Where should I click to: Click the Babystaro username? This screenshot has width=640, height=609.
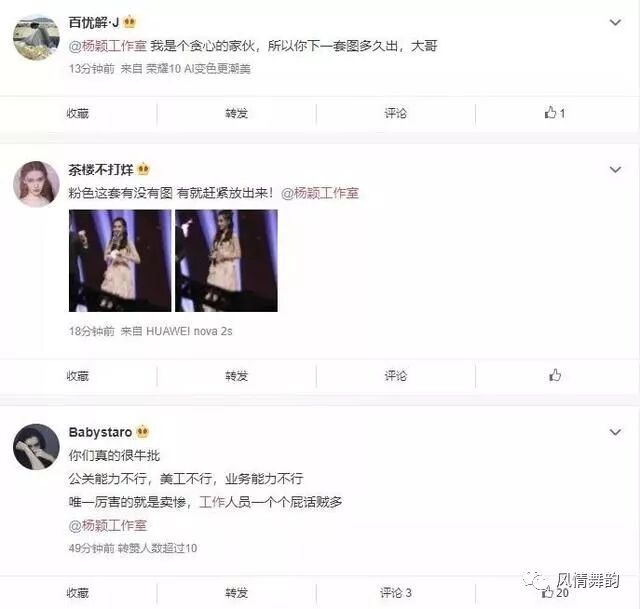pyautogui.click(x=100, y=432)
